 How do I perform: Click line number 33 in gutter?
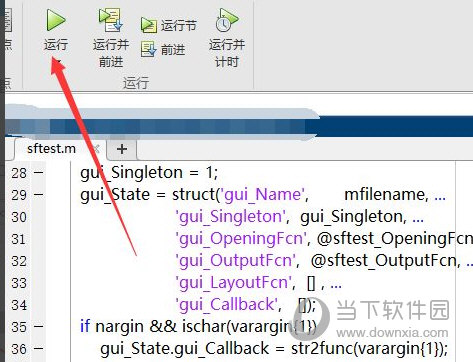coord(19,283)
